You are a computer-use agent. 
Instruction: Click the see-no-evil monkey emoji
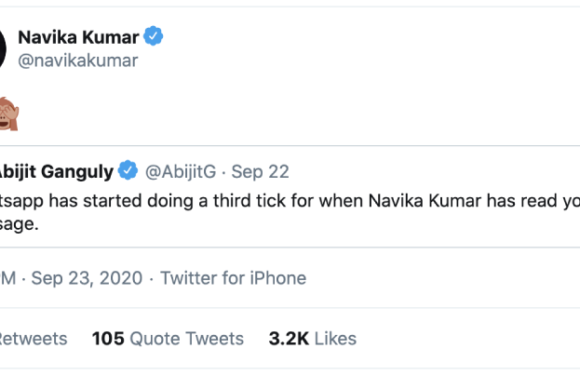(9, 114)
